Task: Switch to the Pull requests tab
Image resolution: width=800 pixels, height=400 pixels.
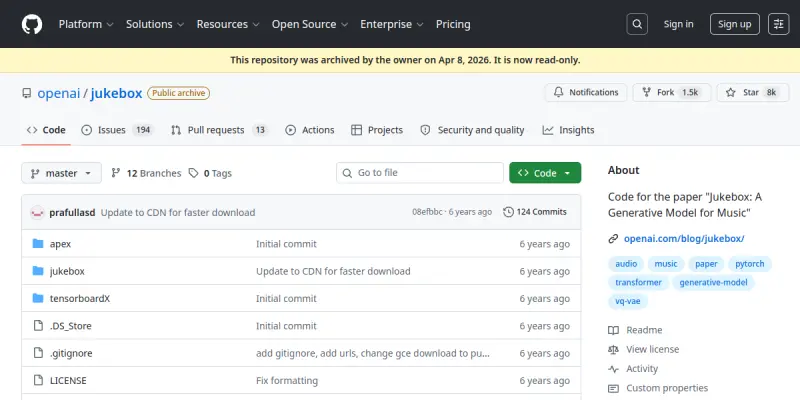Action: point(219,130)
